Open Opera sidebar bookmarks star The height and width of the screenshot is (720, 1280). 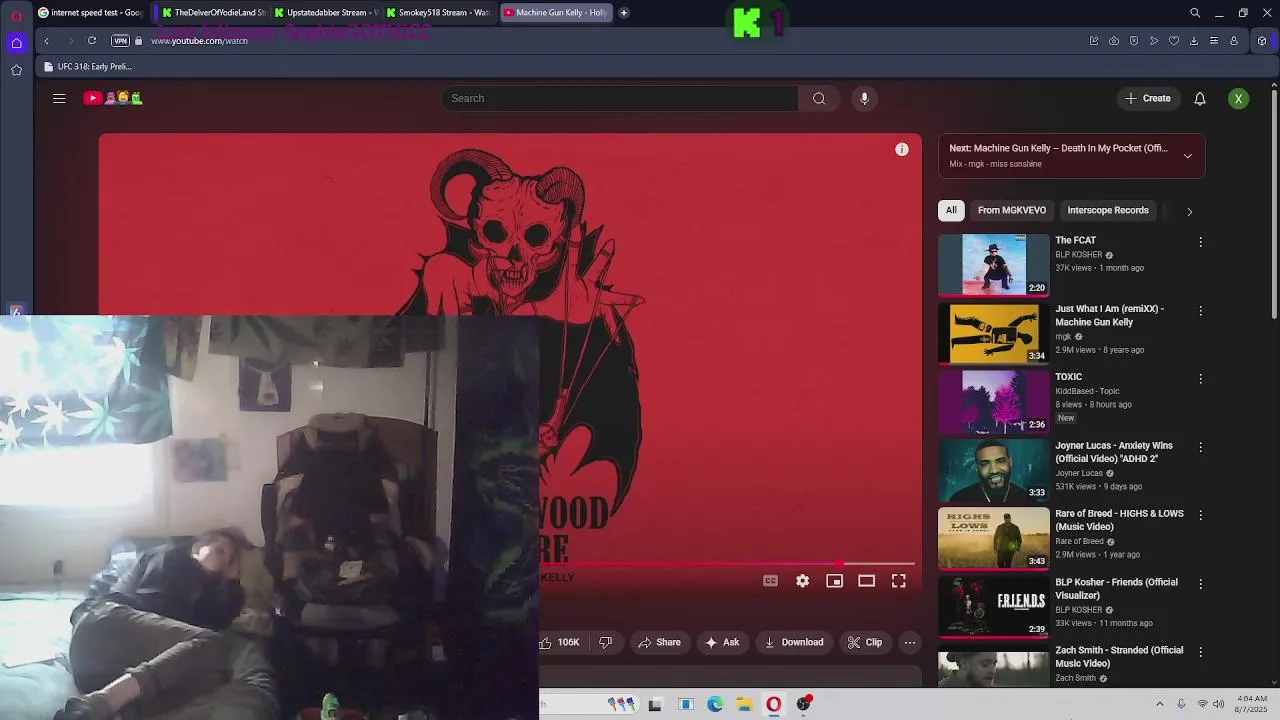click(x=16, y=70)
